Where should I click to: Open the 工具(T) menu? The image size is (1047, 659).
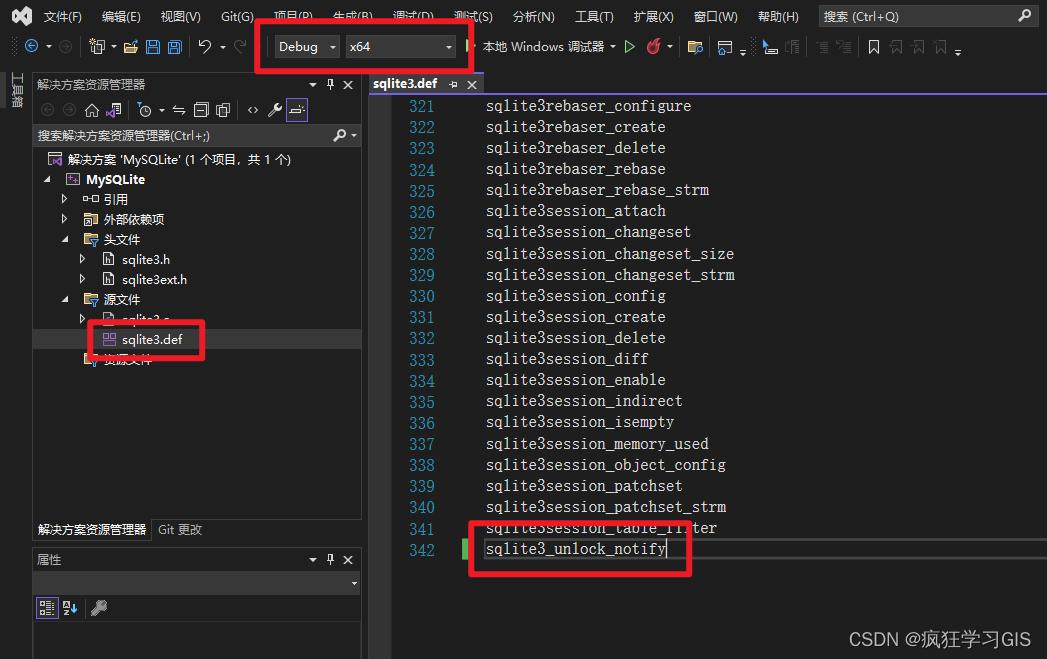click(x=594, y=17)
